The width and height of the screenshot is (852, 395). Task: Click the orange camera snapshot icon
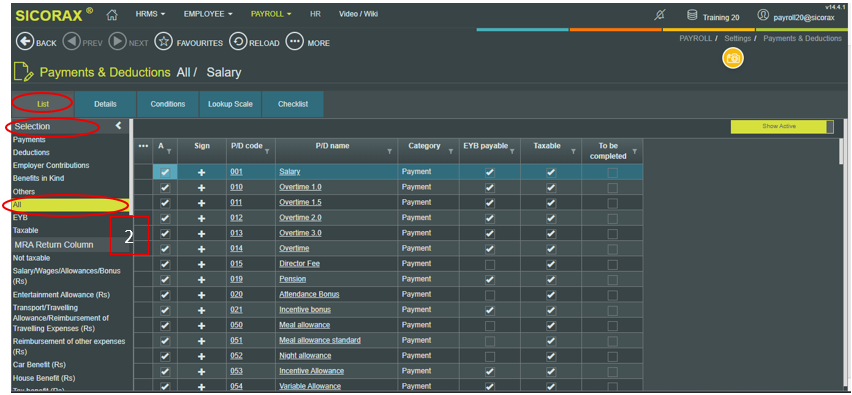(733, 58)
